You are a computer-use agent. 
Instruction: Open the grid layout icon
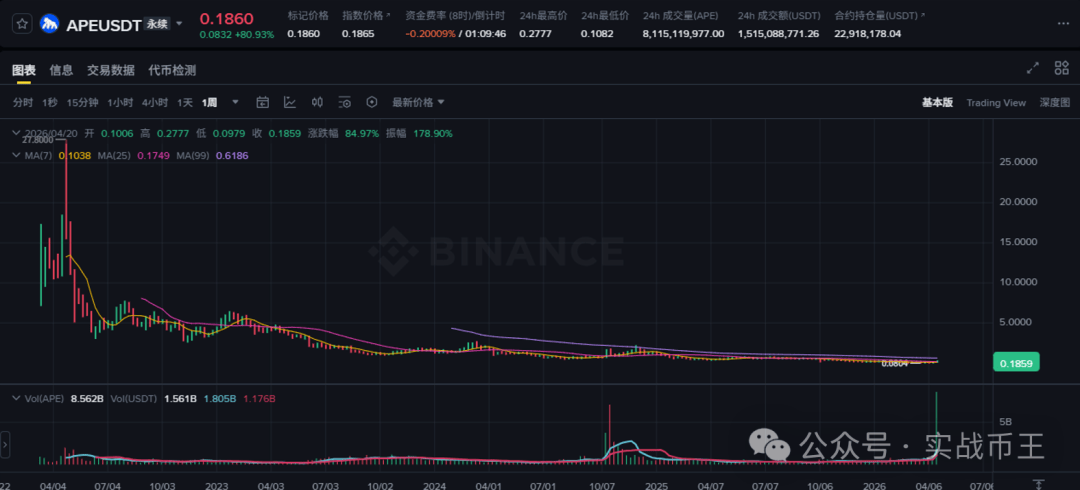[x=1062, y=68]
